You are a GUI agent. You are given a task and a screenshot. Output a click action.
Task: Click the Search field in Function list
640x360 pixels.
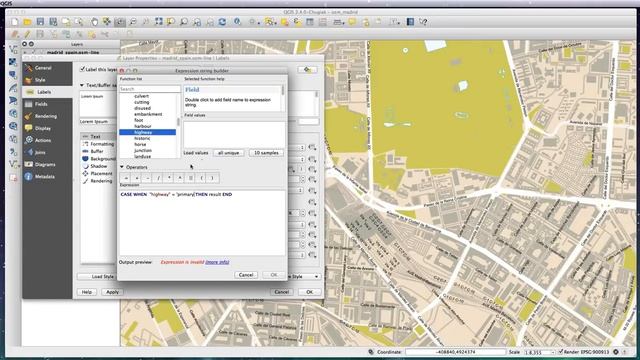click(x=150, y=89)
